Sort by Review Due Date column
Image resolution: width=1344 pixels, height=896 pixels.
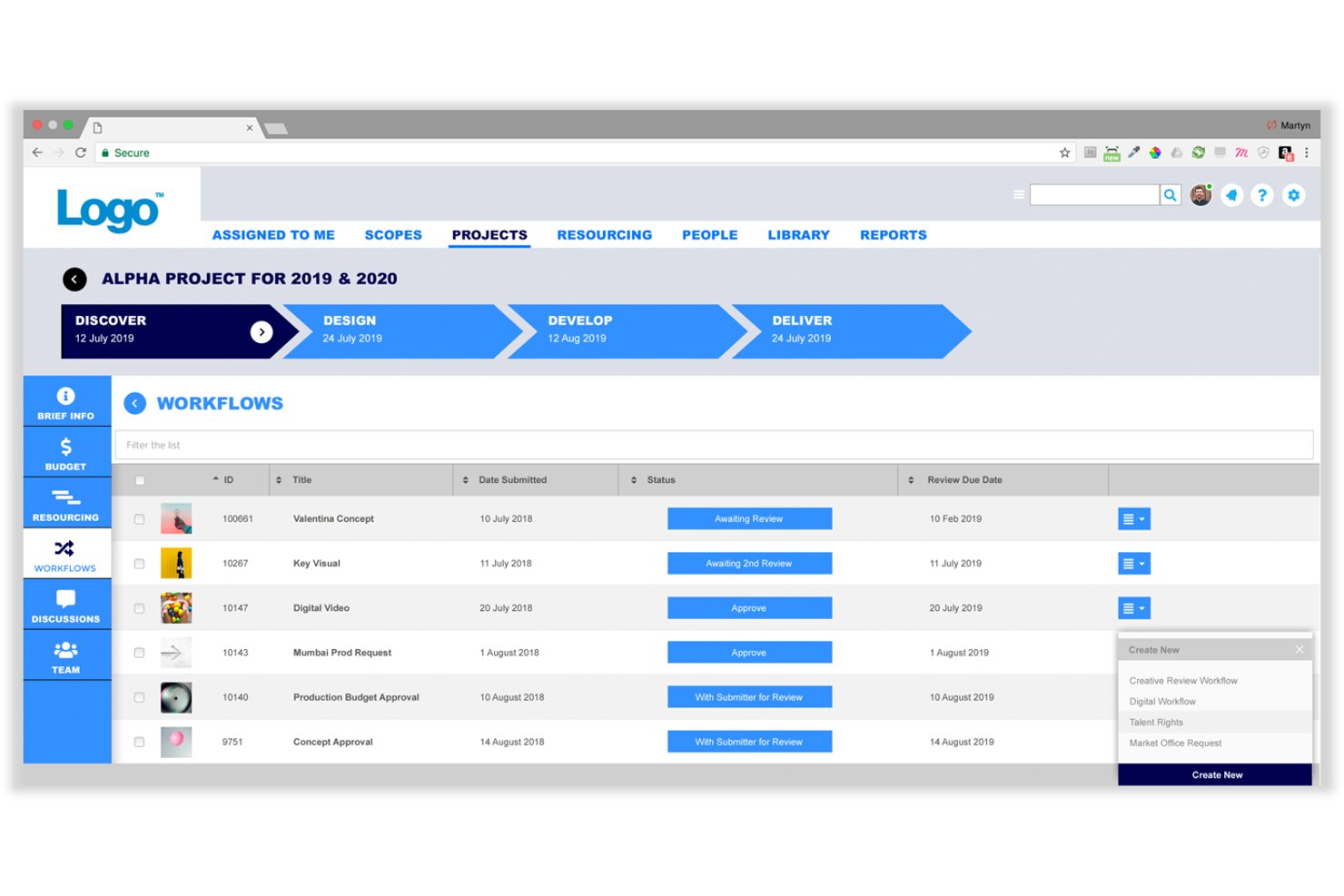click(x=955, y=480)
